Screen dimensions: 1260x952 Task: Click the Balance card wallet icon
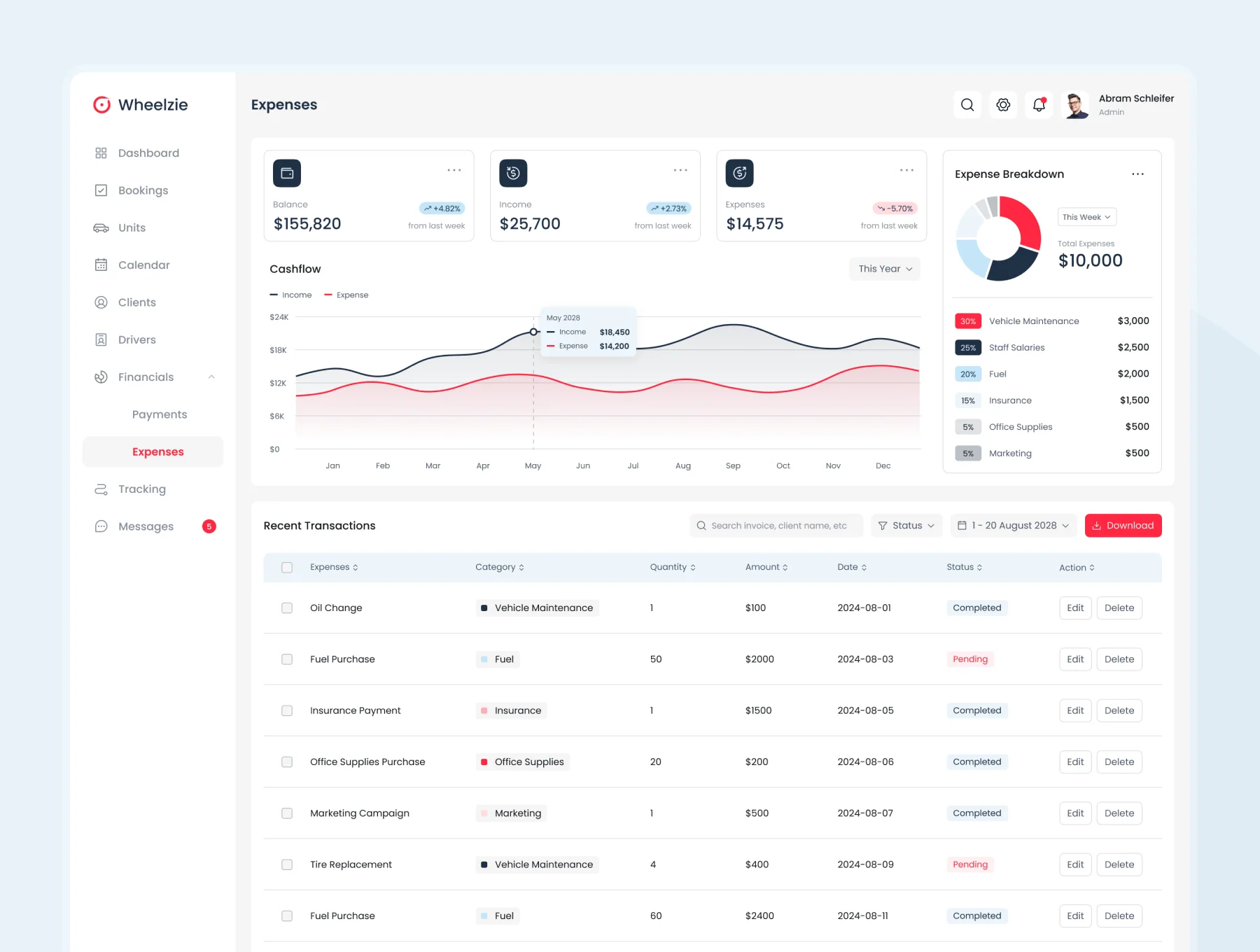coord(287,173)
